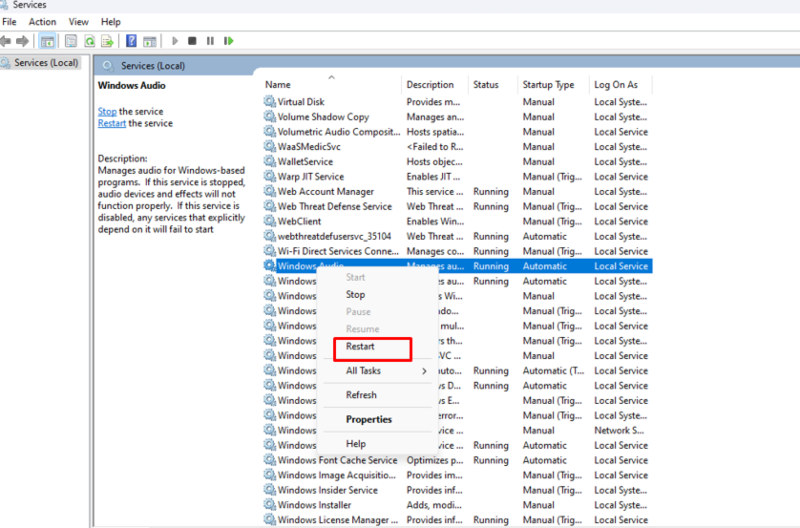The width and height of the screenshot is (800, 528).
Task: Sort by the Startup Type column header
Action: pos(548,85)
